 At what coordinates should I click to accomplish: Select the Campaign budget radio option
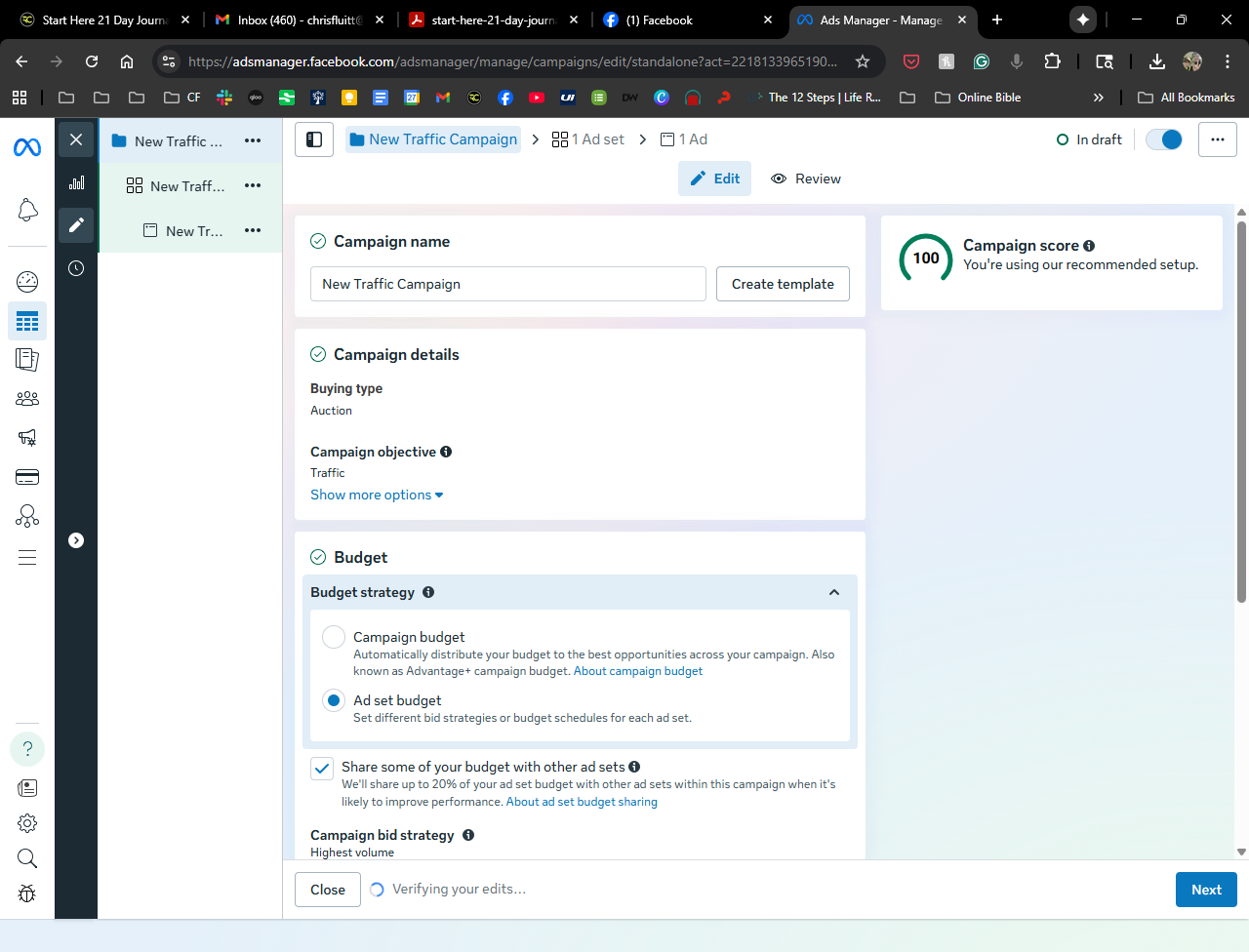click(334, 637)
